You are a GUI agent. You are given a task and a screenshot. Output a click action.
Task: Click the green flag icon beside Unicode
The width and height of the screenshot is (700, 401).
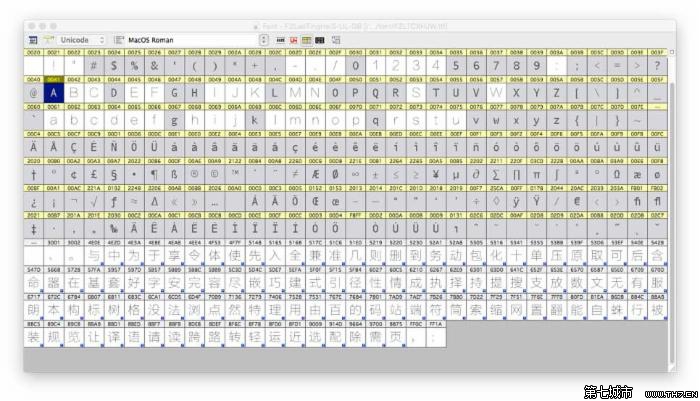(46, 40)
